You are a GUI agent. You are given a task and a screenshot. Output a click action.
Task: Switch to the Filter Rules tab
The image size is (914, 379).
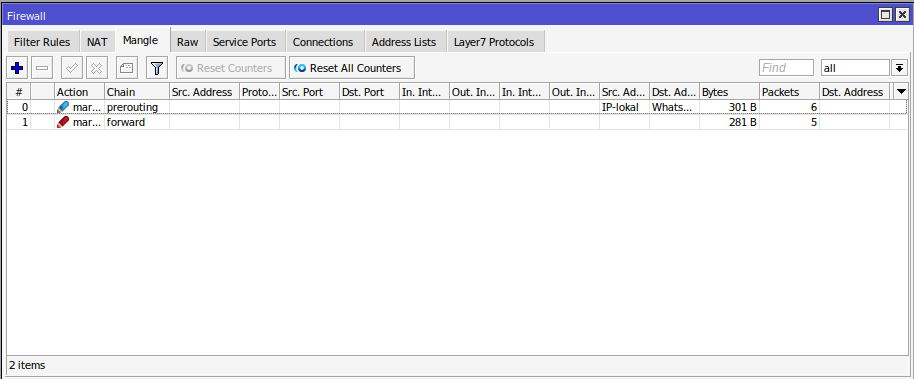42,42
